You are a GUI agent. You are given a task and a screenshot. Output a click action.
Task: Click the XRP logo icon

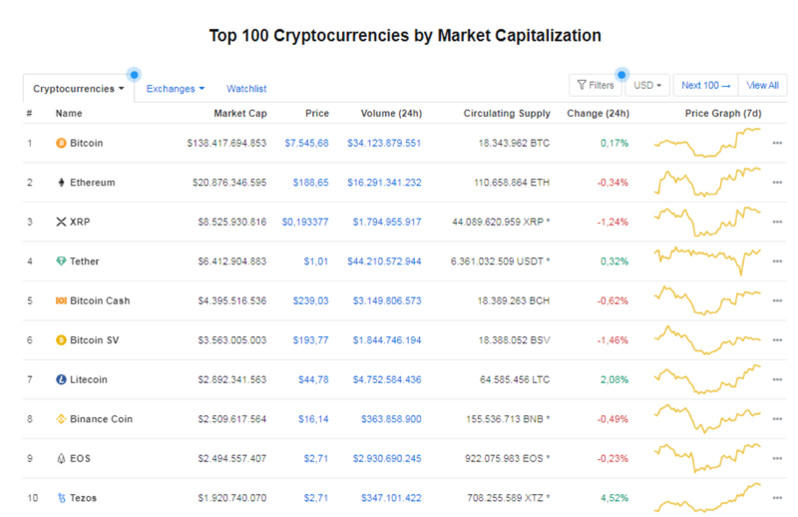(x=61, y=221)
